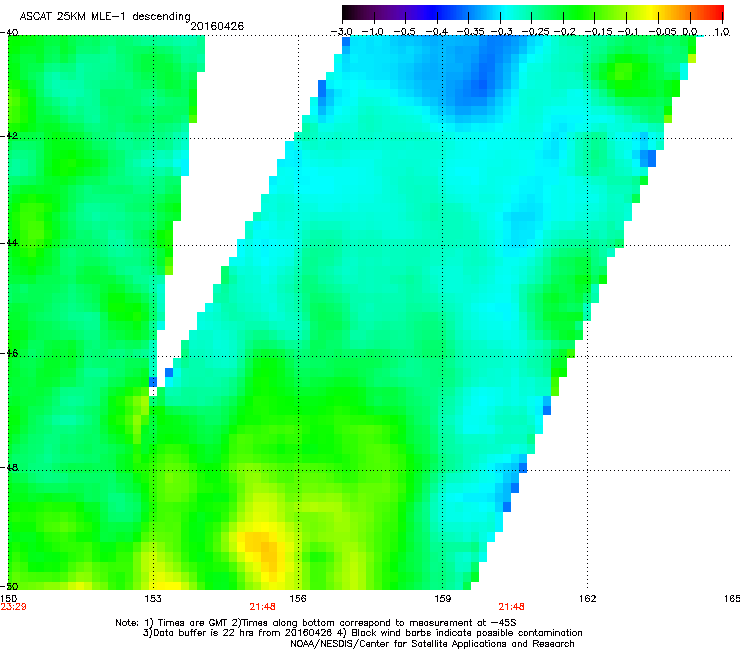Click the 'ASCAT 25KM MLE-1 descending' title
Image resolution: width=740 pixels, height=650 pixels.
pyautogui.click(x=105, y=16)
